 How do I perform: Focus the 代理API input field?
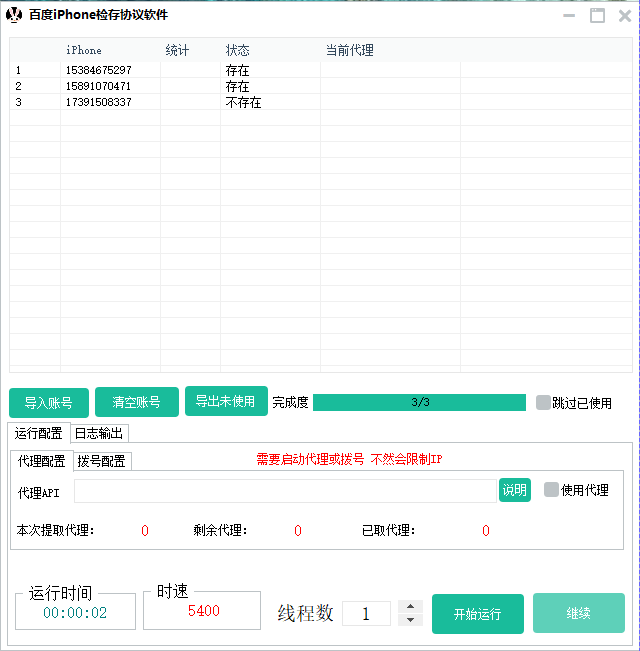(284, 490)
